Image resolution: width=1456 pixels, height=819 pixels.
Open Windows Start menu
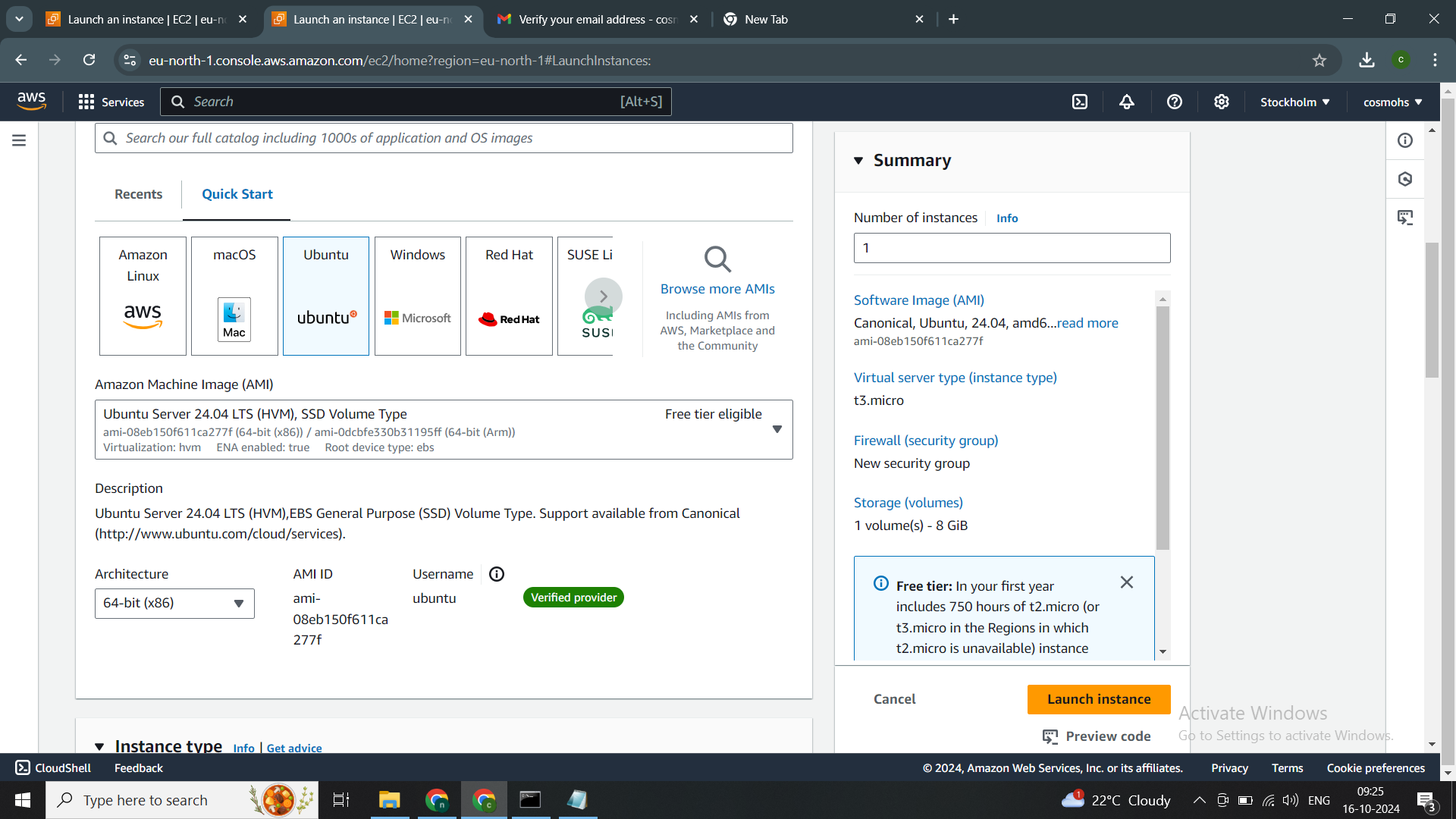23,800
